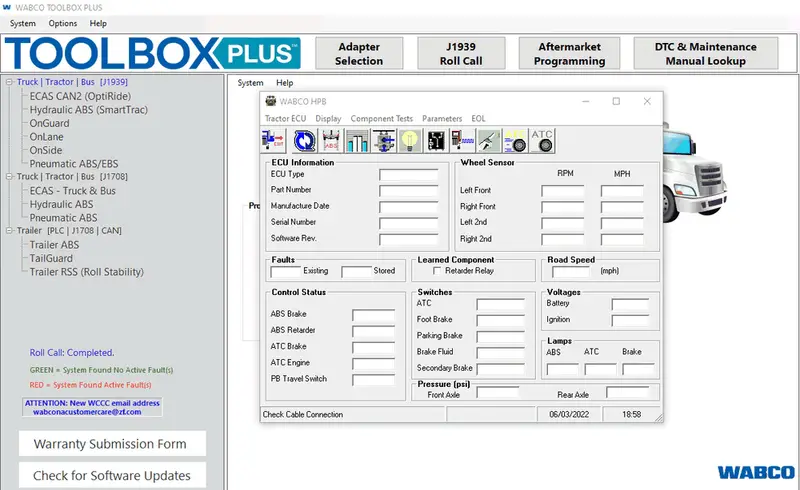The height and width of the screenshot is (490, 800).
Task: Click the bar chart toolbar icon
Action: click(357, 140)
